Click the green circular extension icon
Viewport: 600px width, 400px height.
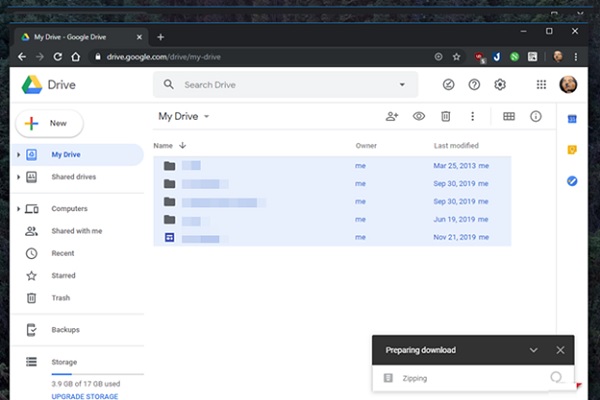click(x=515, y=57)
